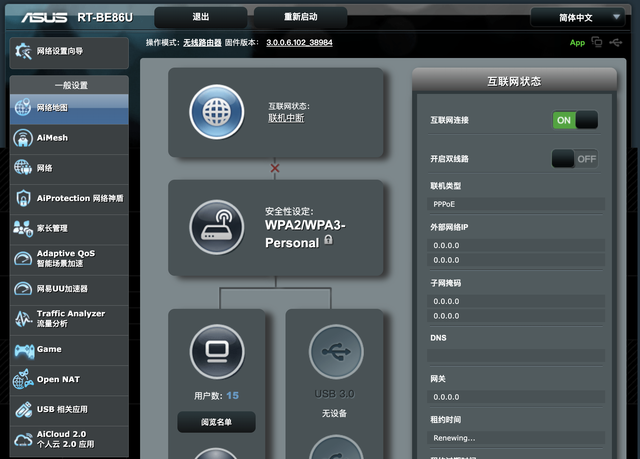The height and width of the screenshot is (459, 640).
Task: Open the network setup wizard icon
Action: pos(23,51)
